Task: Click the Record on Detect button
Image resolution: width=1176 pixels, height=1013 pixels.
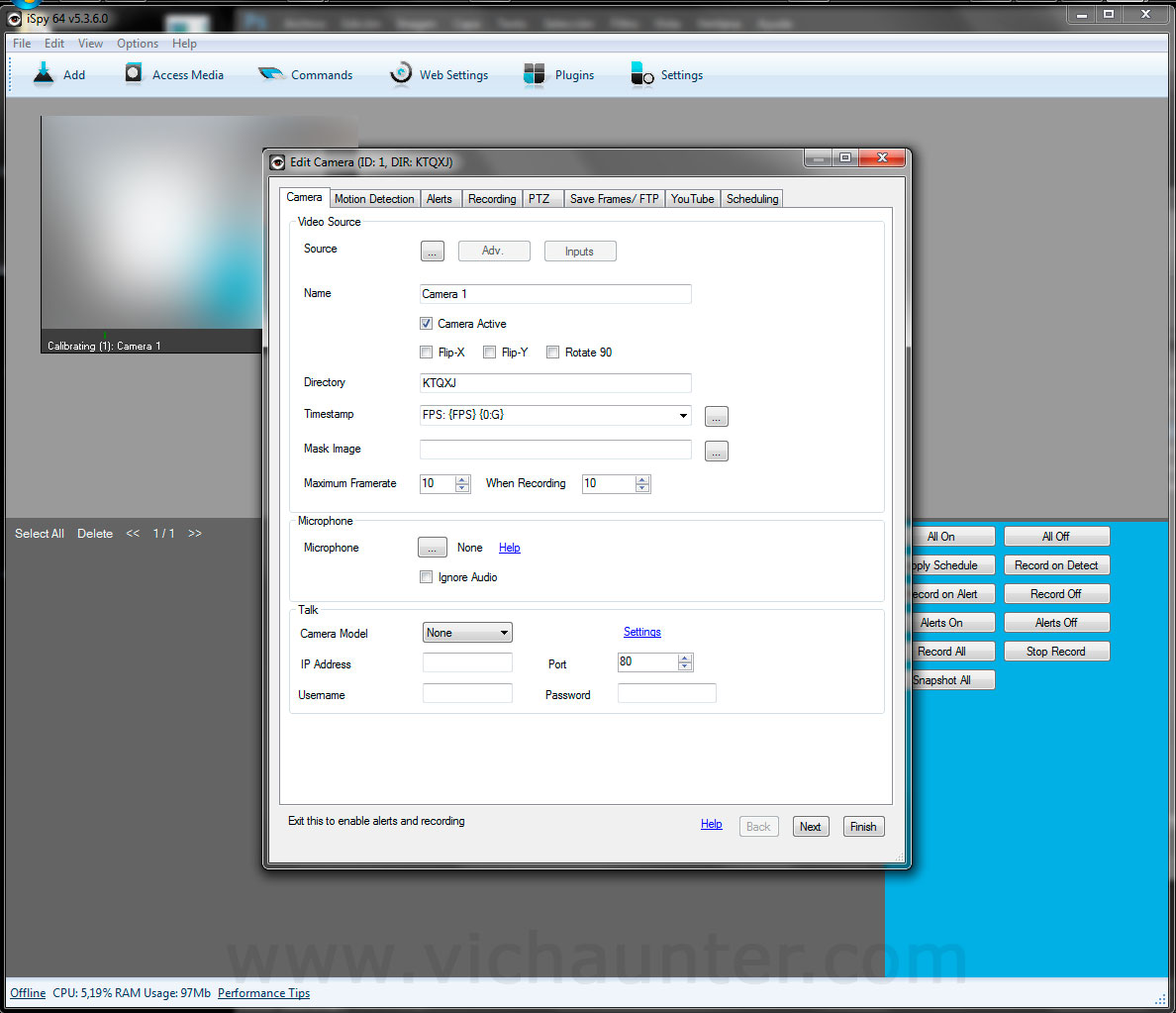Action: [x=1056, y=565]
